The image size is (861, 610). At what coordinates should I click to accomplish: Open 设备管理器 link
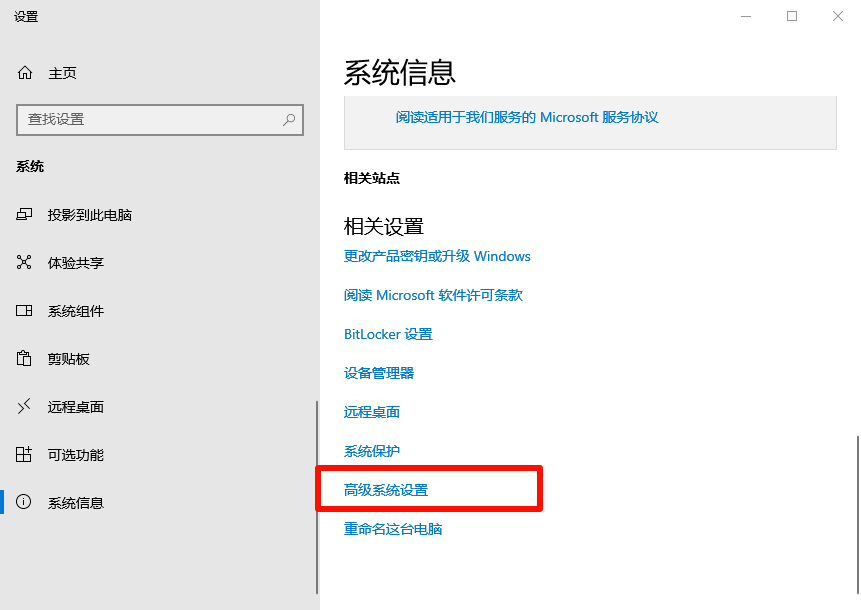(x=379, y=373)
